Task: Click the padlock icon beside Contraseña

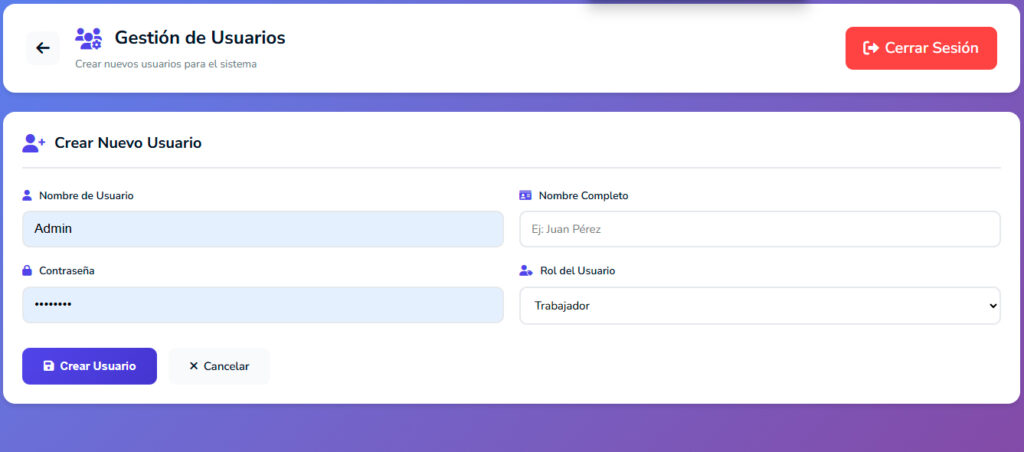Action: [x=27, y=271]
